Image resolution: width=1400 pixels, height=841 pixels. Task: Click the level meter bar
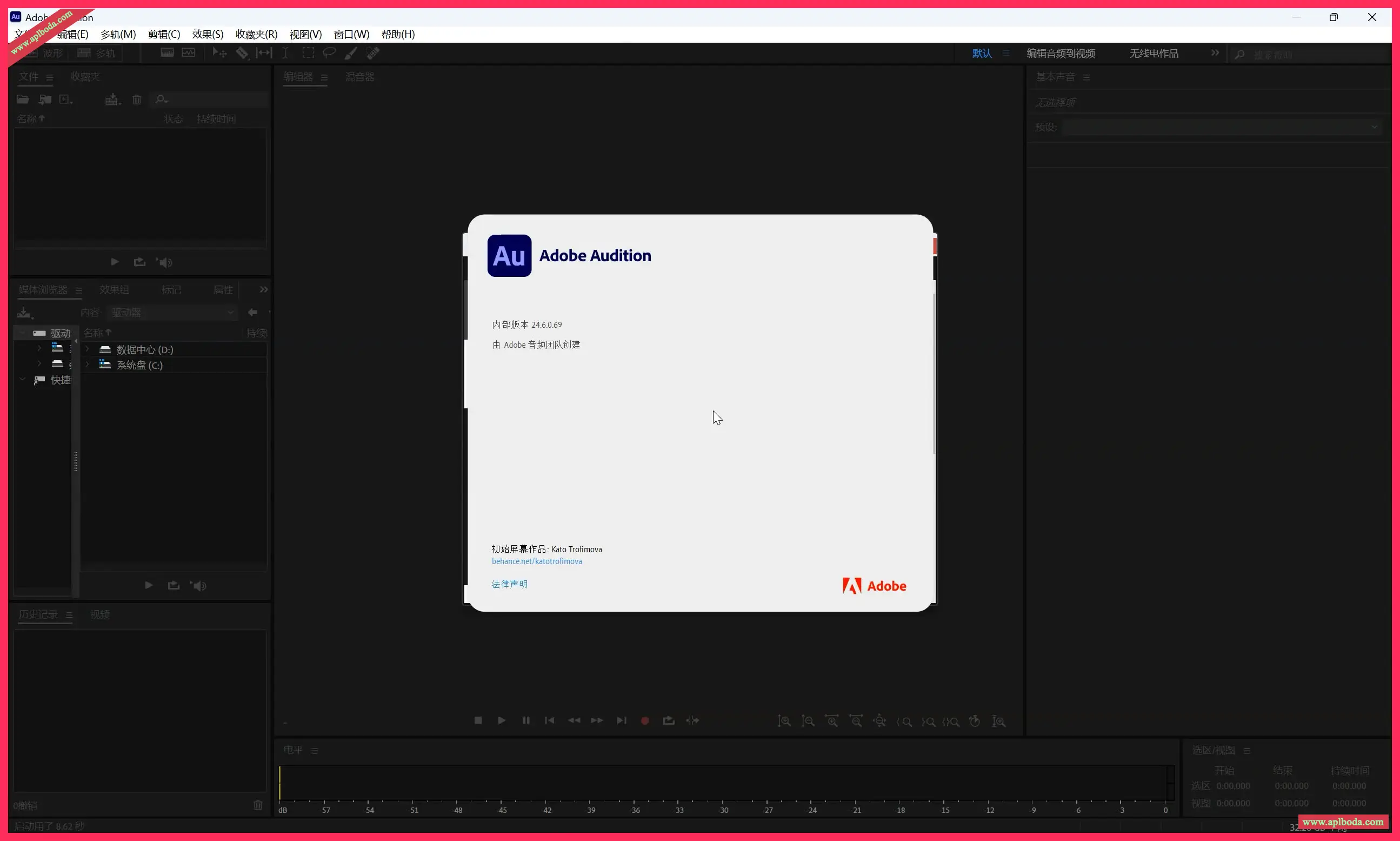tap(725, 783)
